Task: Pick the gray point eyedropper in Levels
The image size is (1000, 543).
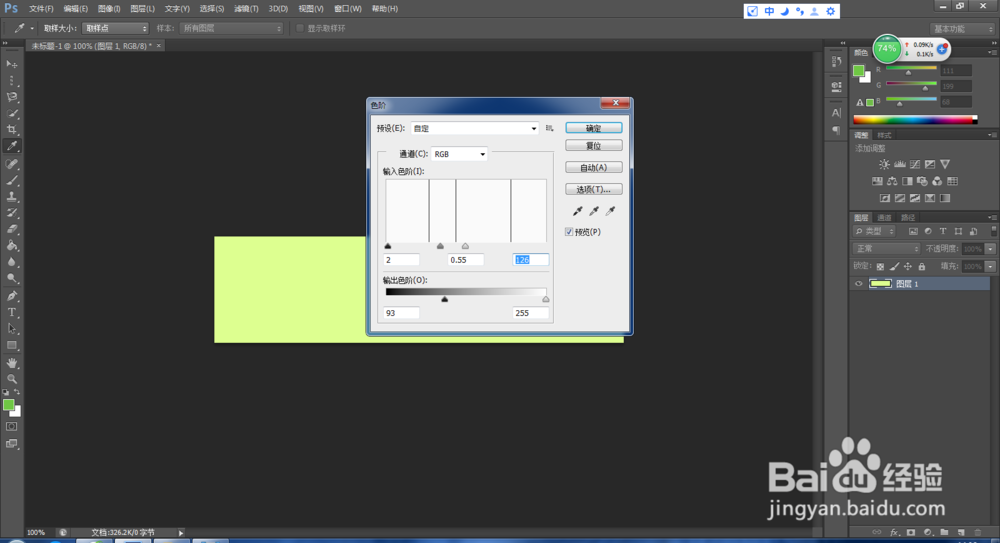Action: click(x=594, y=211)
